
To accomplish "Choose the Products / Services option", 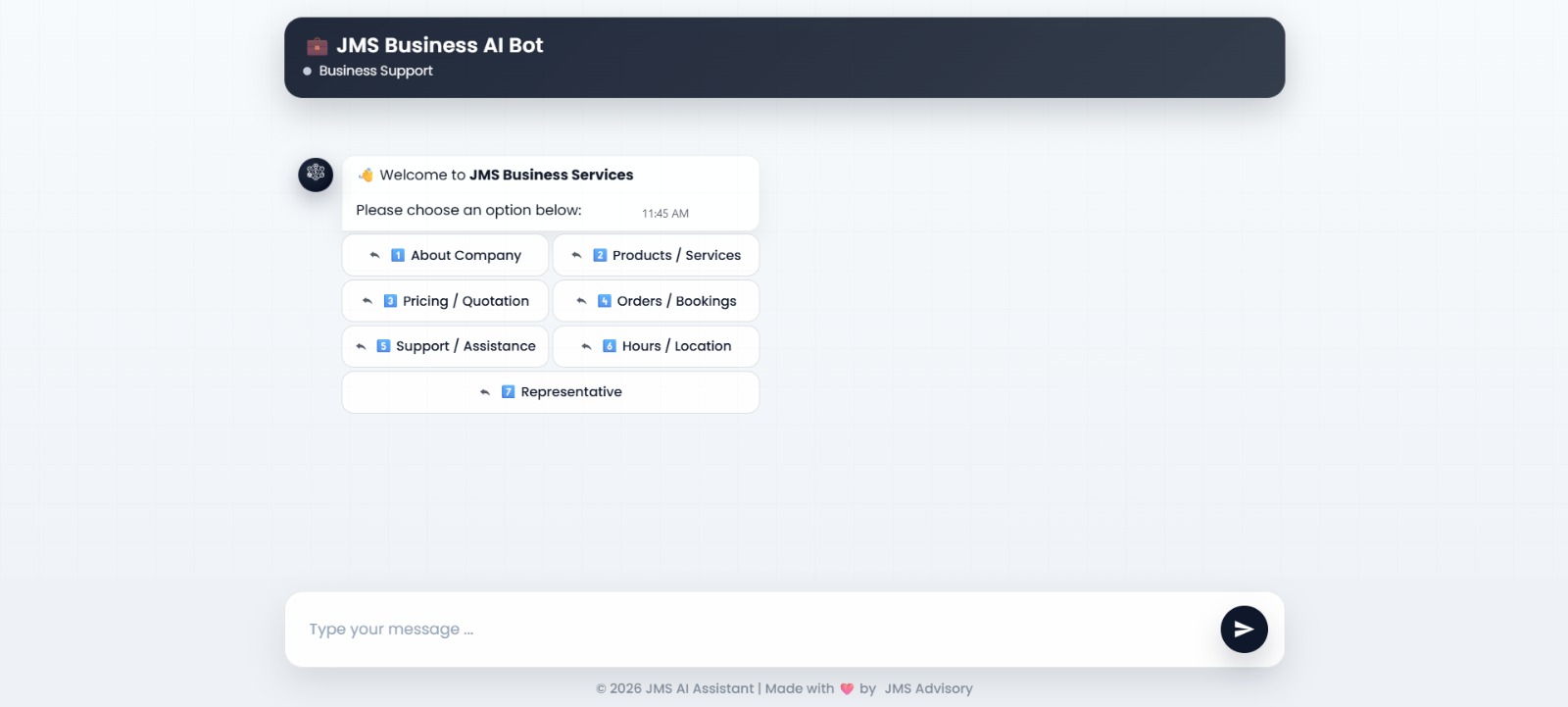I will pyautogui.click(x=656, y=255).
